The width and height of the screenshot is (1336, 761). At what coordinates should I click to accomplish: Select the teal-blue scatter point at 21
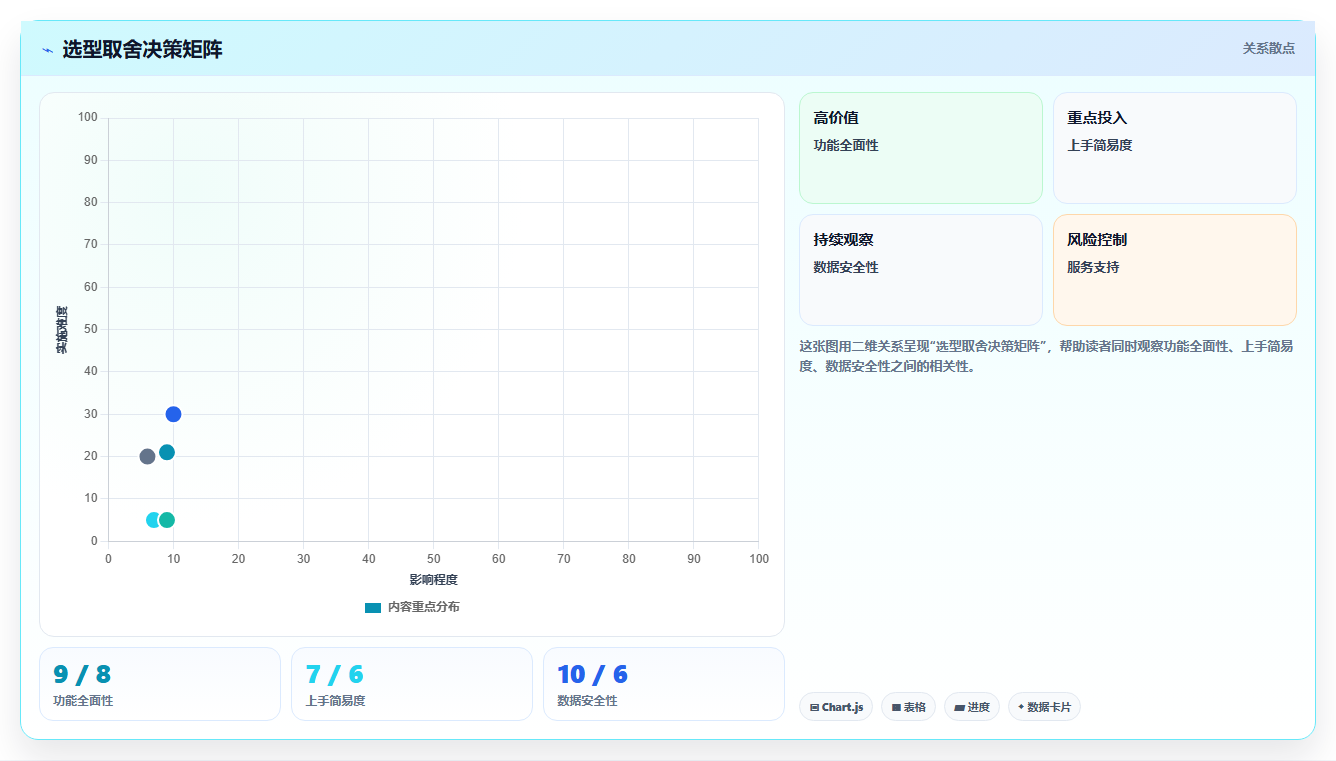click(x=167, y=452)
